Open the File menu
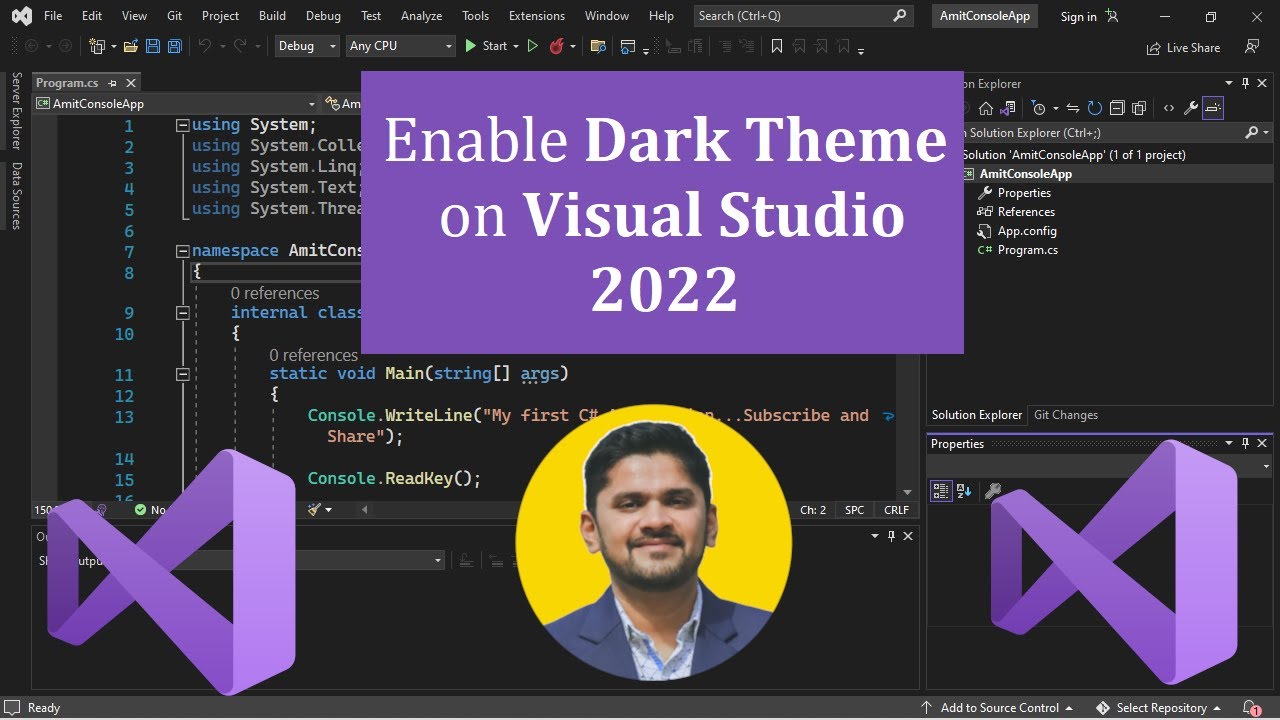 pyautogui.click(x=53, y=16)
